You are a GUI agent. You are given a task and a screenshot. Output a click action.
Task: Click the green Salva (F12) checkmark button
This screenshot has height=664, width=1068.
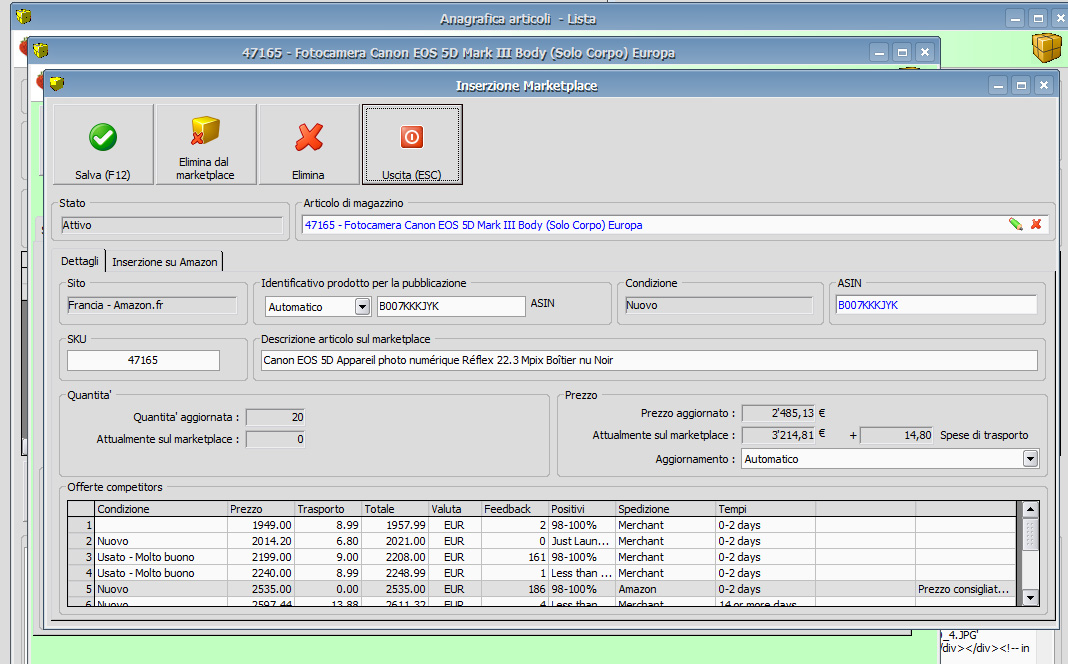(103, 145)
